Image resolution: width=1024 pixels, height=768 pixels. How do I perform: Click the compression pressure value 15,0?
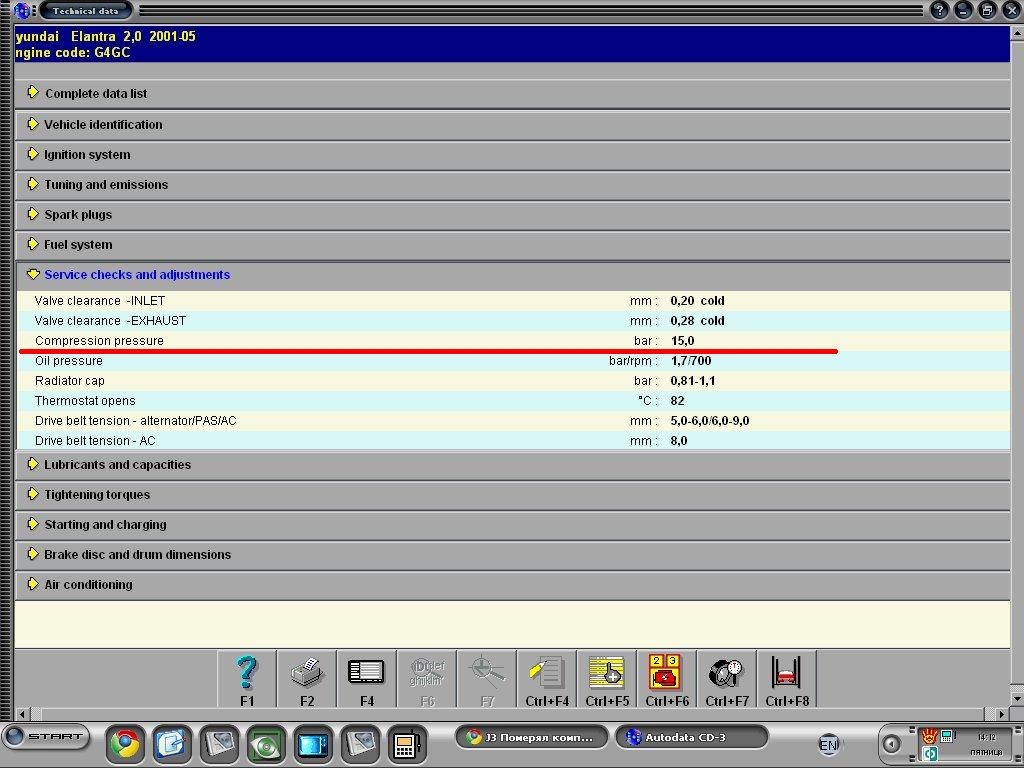click(682, 341)
